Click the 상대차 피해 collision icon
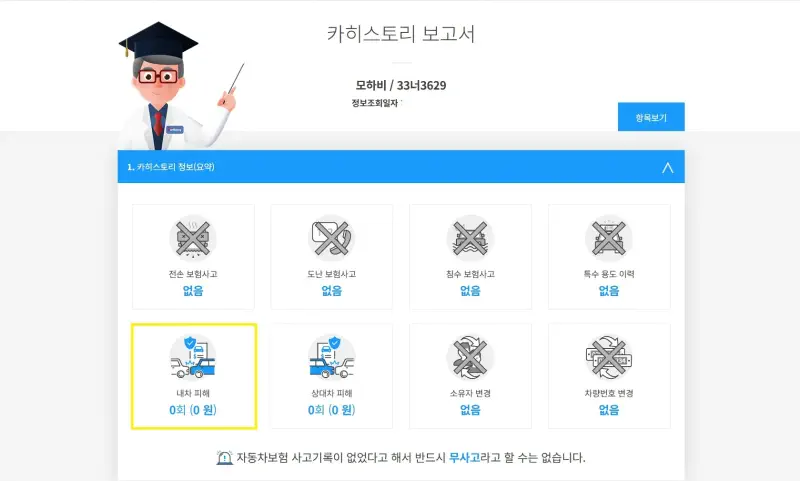Screen dimensions: 800x481 click(x=332, y=357)
